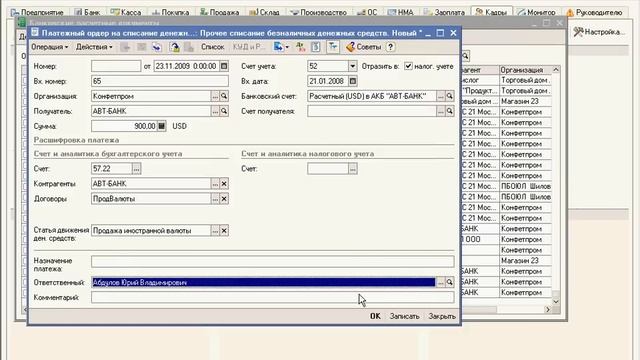Image resolution: width=640 pixels, height=360 pixels.
Task: Click the magnifier next to Банковский счет field
Action: click(x=449, y=96)
